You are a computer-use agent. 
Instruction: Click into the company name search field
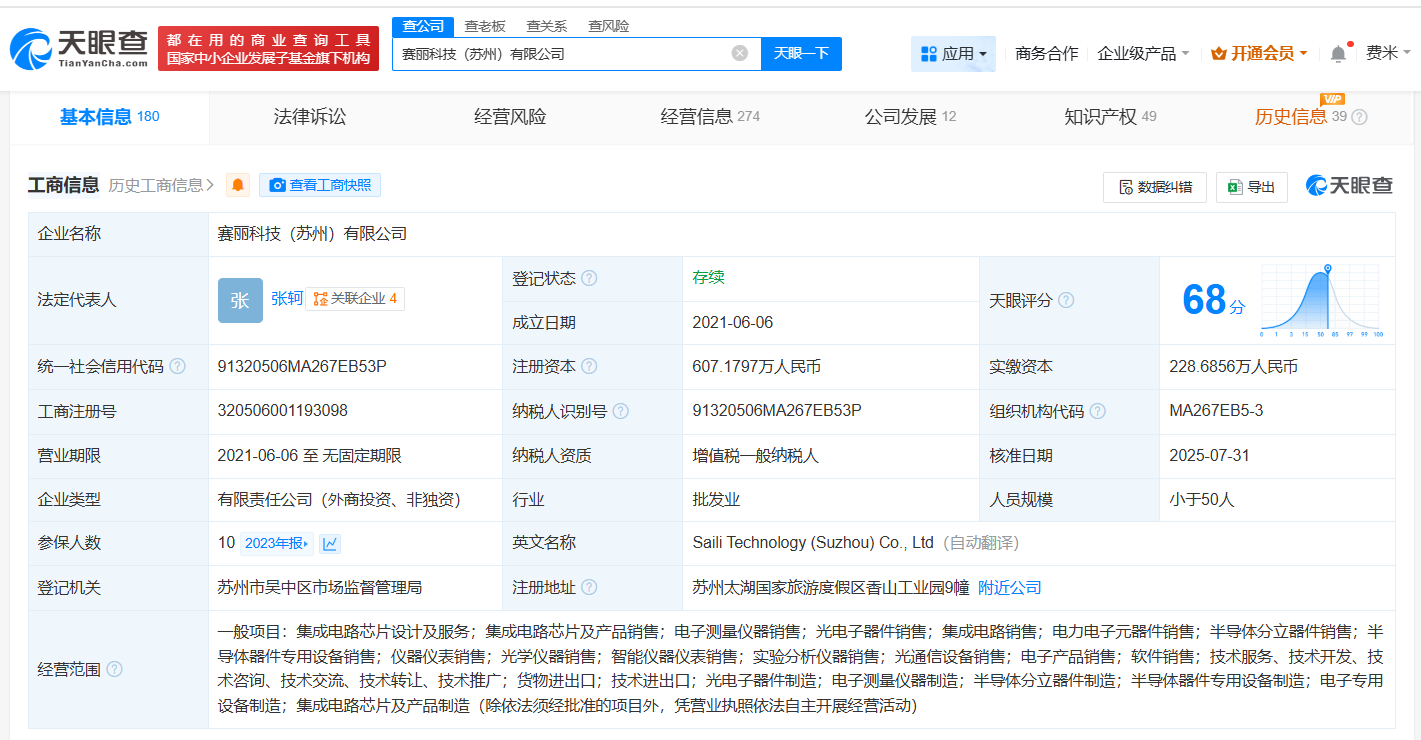point(560,54)
